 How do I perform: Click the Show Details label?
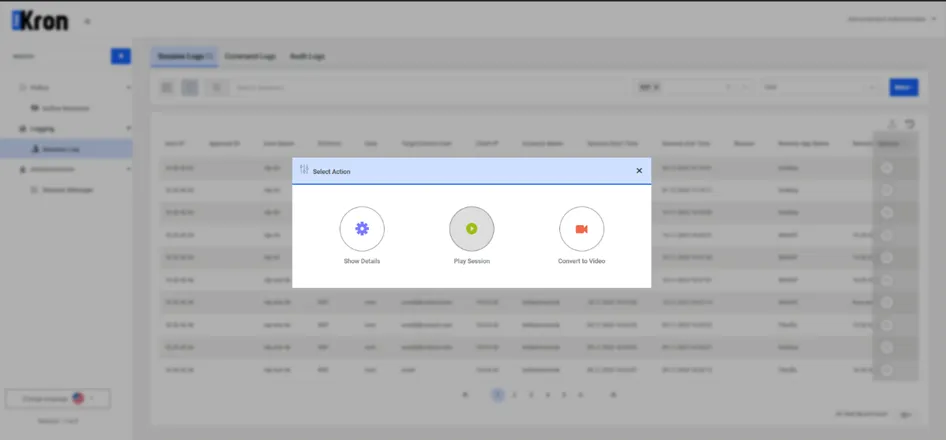pos(362,261)
